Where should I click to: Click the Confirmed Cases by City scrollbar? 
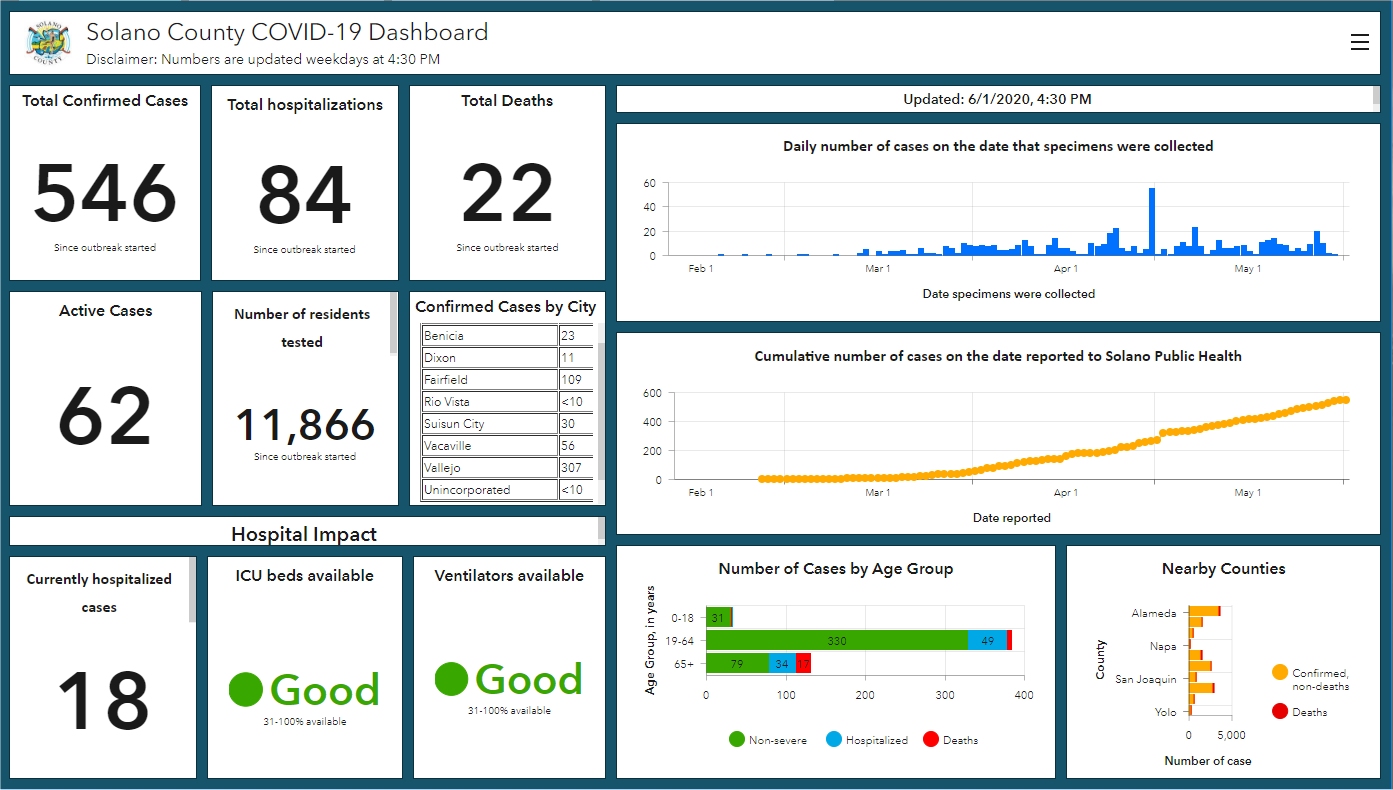tap(601, 410)
